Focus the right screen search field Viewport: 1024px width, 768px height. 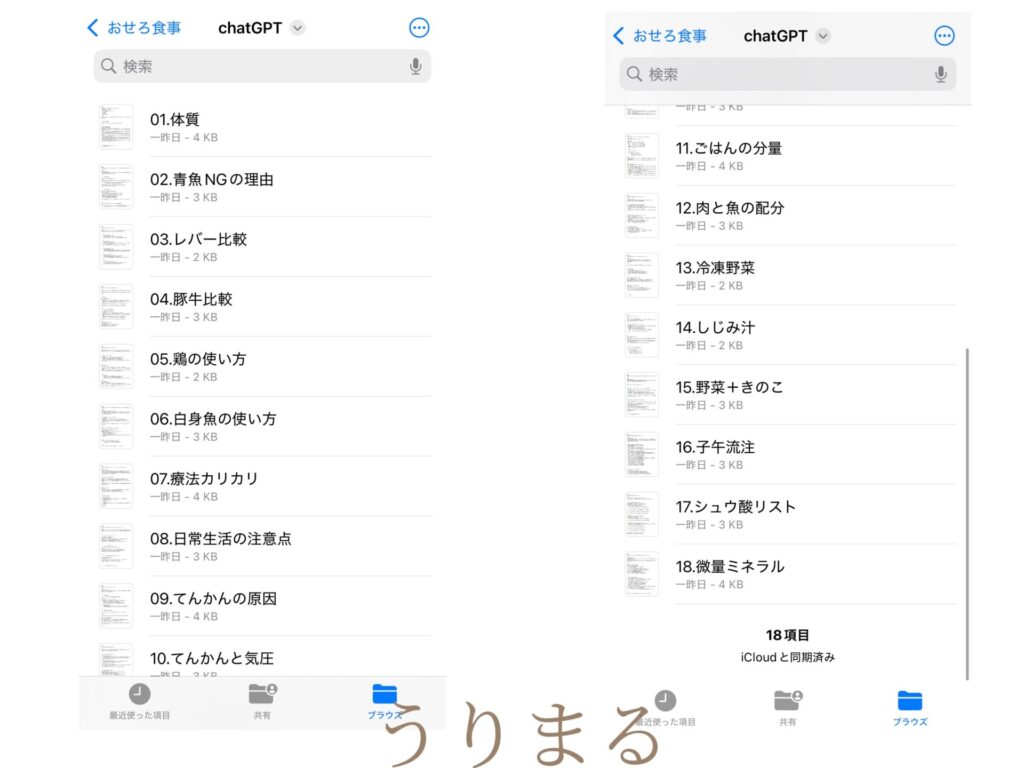click(x=788, y=74)
